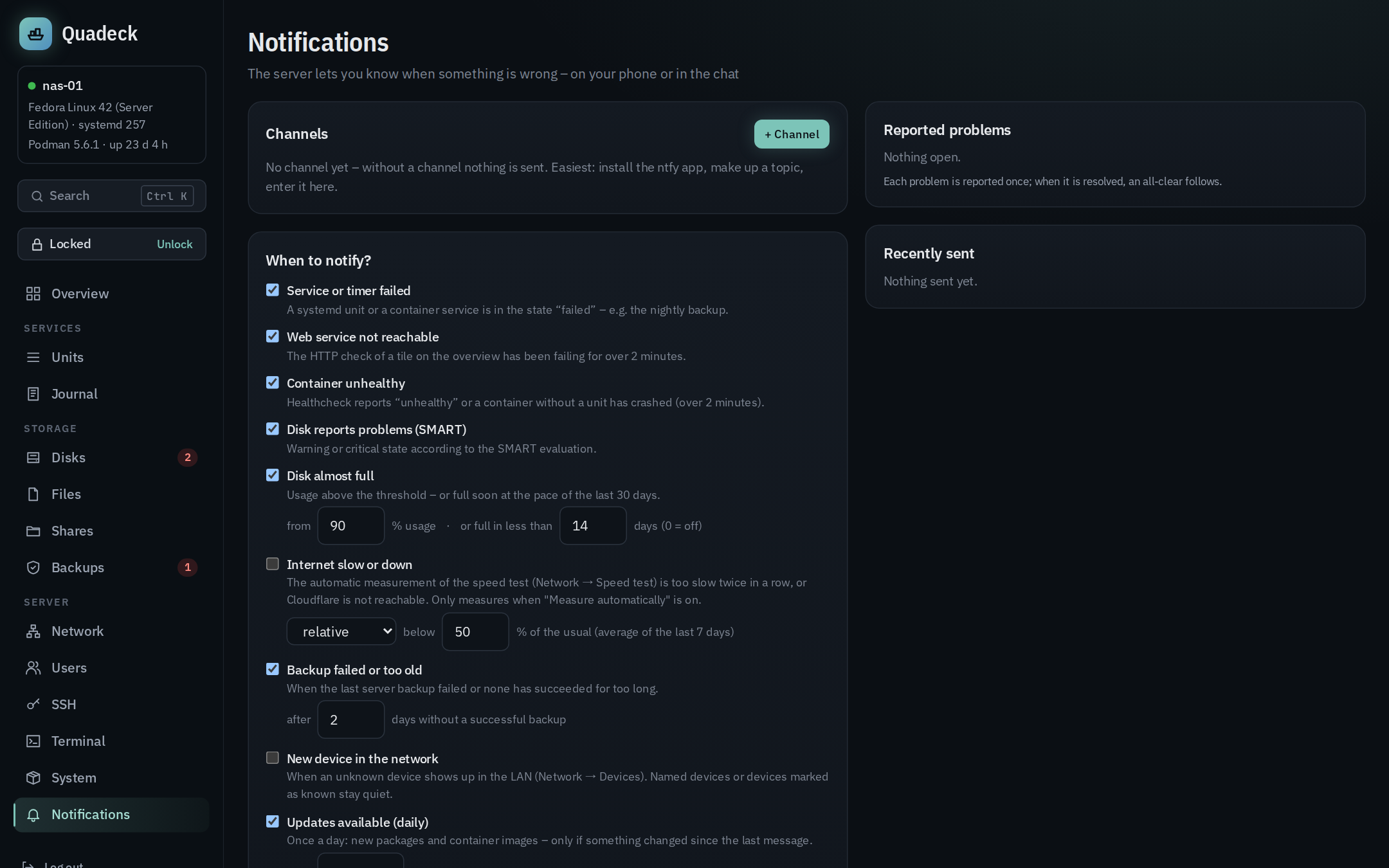Go to the Journal page
This screenshot has width=1389, height=868.
pos(111,394)
